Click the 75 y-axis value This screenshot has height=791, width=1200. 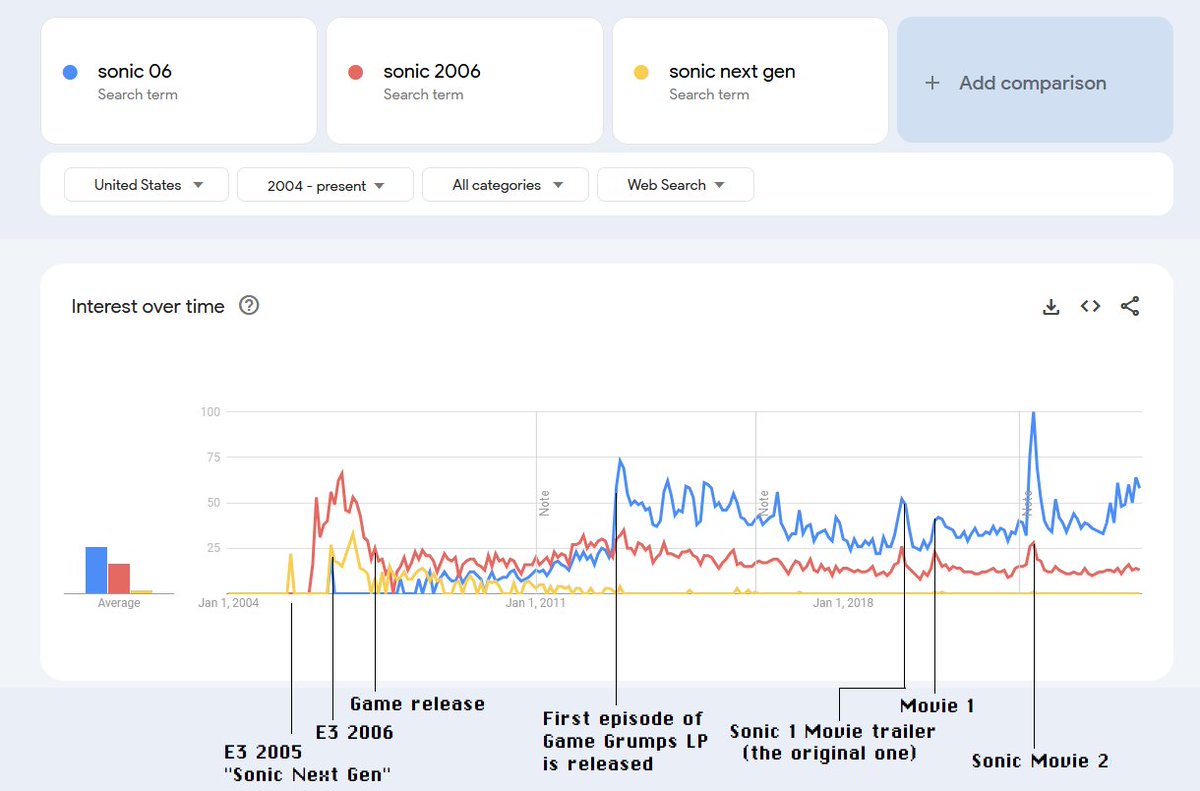coord(213,457)
